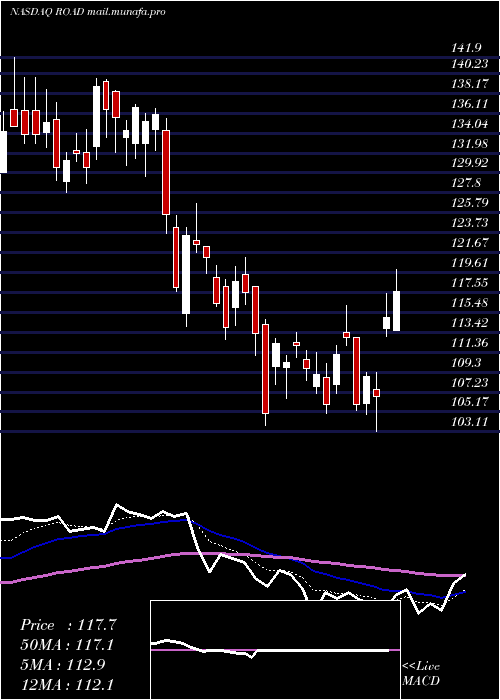Viewport: 500px width, 700px height.
Task: Click the latest white candlestick at far right
Action: coord(396,311)
